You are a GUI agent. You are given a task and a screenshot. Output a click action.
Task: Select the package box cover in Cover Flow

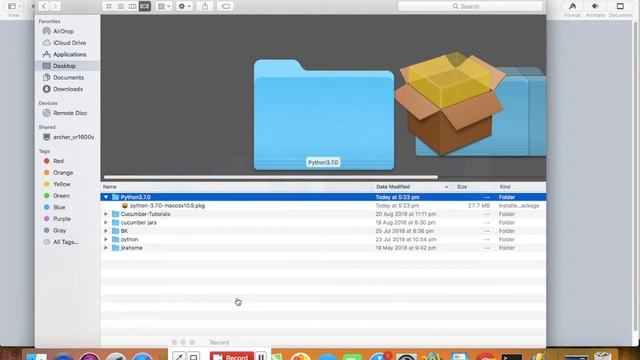450,103
